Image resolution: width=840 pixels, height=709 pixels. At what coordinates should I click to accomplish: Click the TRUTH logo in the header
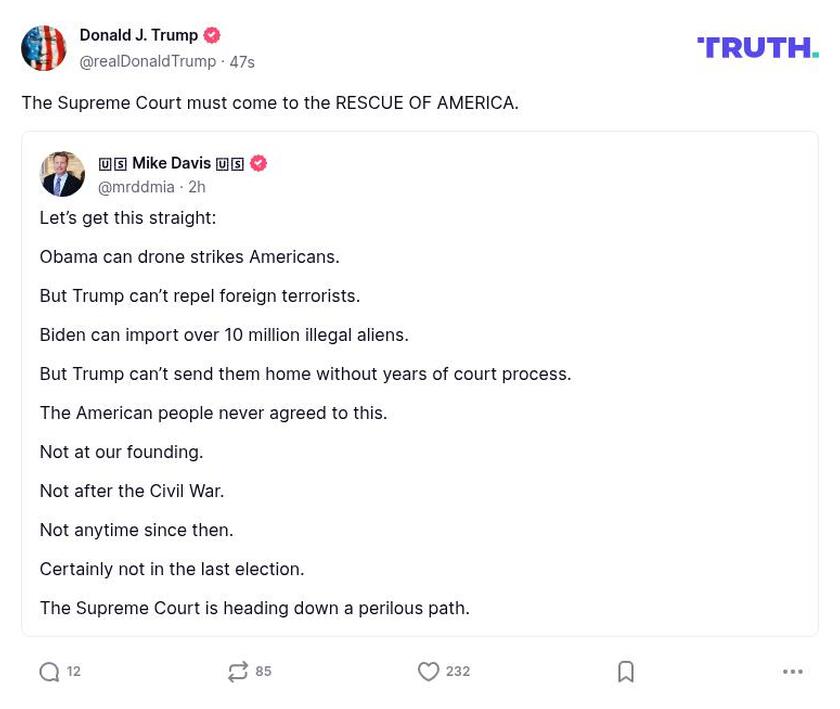pyautogui.click(x=757, y=46)
